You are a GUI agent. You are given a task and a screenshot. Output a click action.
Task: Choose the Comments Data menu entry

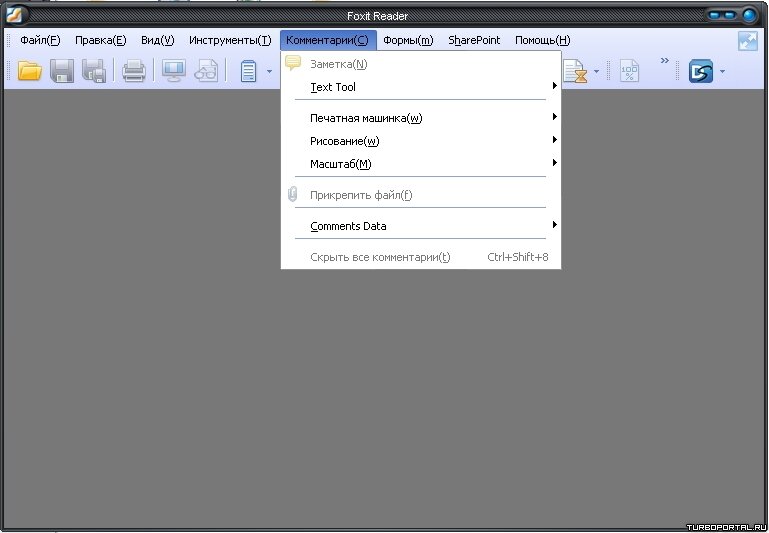421,226
